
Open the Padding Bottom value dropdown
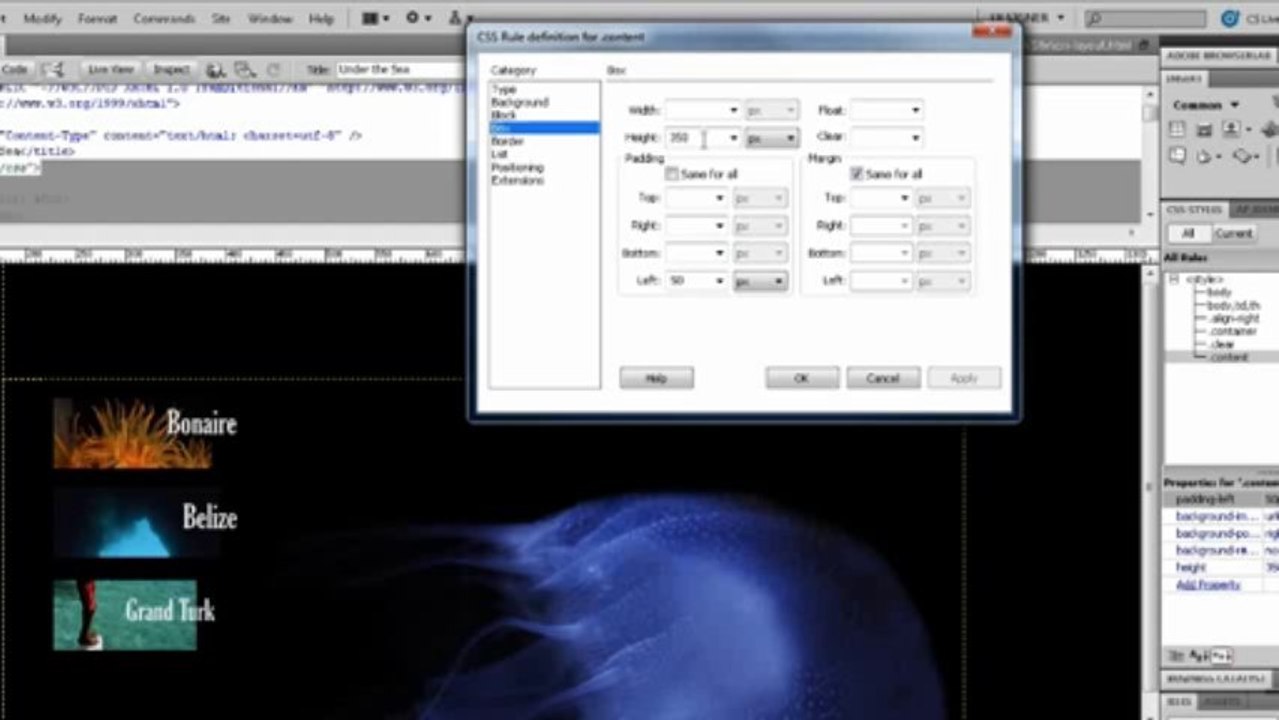point(719,254)
